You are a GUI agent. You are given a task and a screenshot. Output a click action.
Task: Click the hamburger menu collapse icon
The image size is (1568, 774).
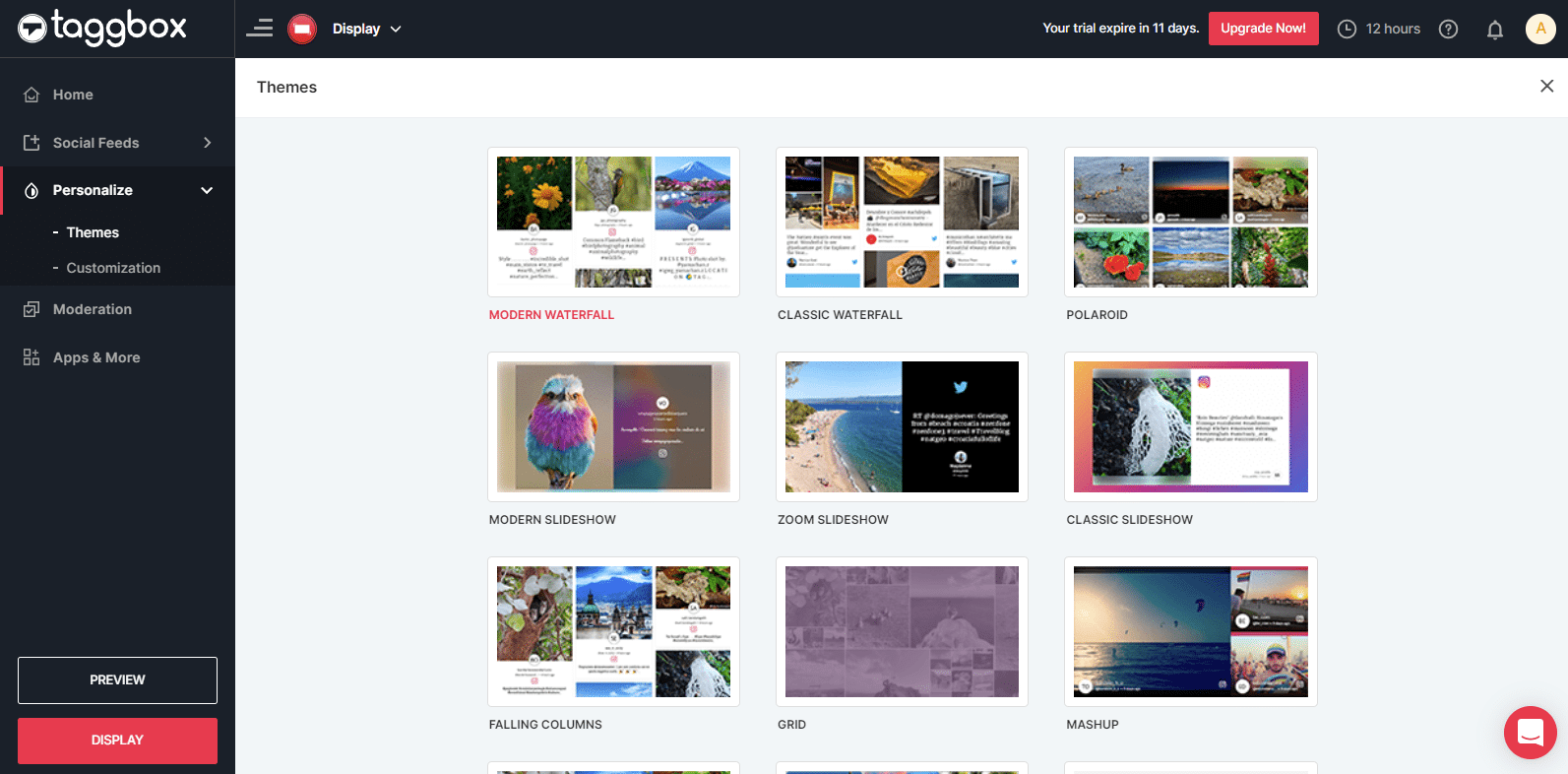point(260,29)
